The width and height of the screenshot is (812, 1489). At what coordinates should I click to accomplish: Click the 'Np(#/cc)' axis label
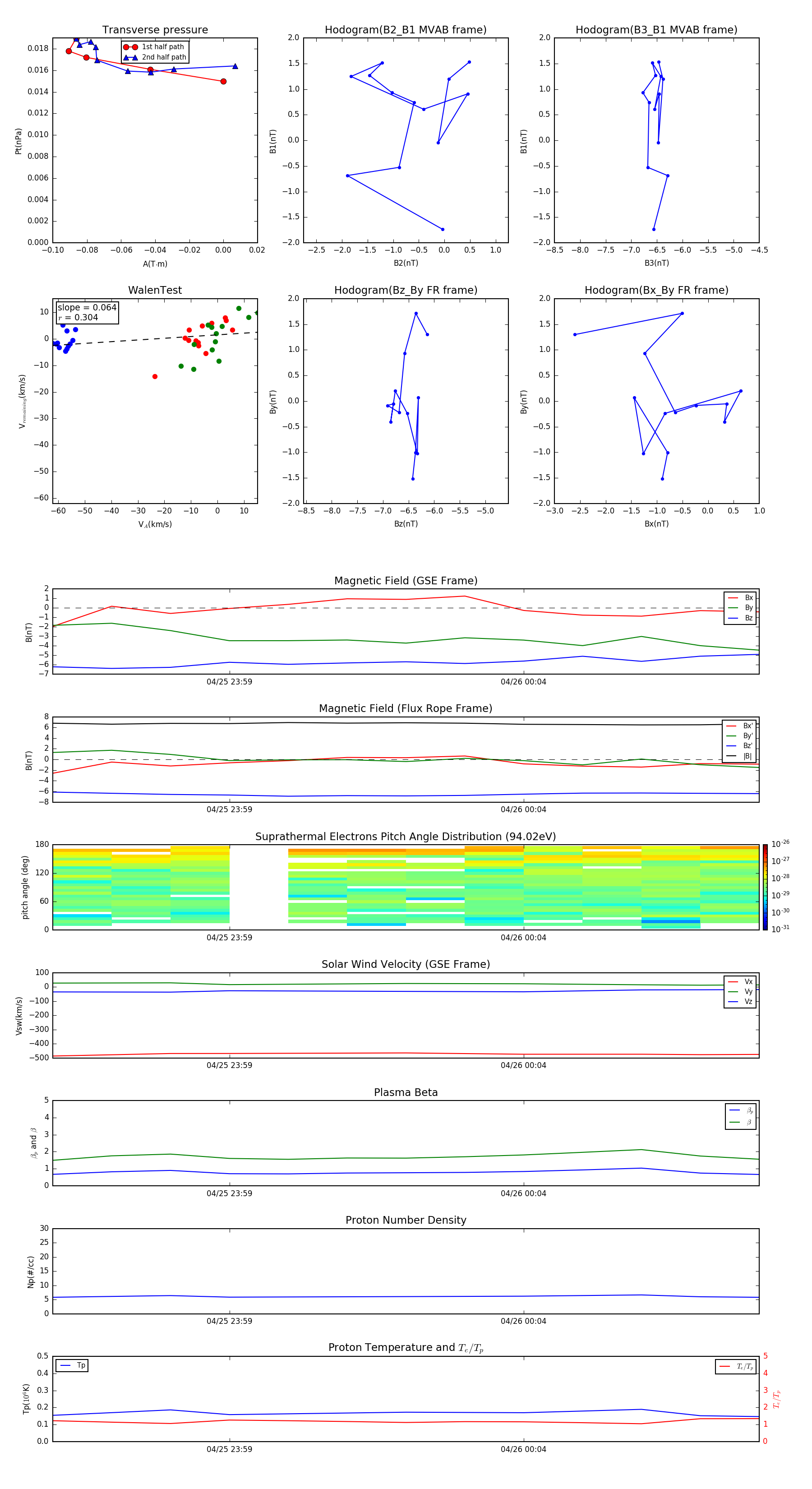tap(30, 1272)
